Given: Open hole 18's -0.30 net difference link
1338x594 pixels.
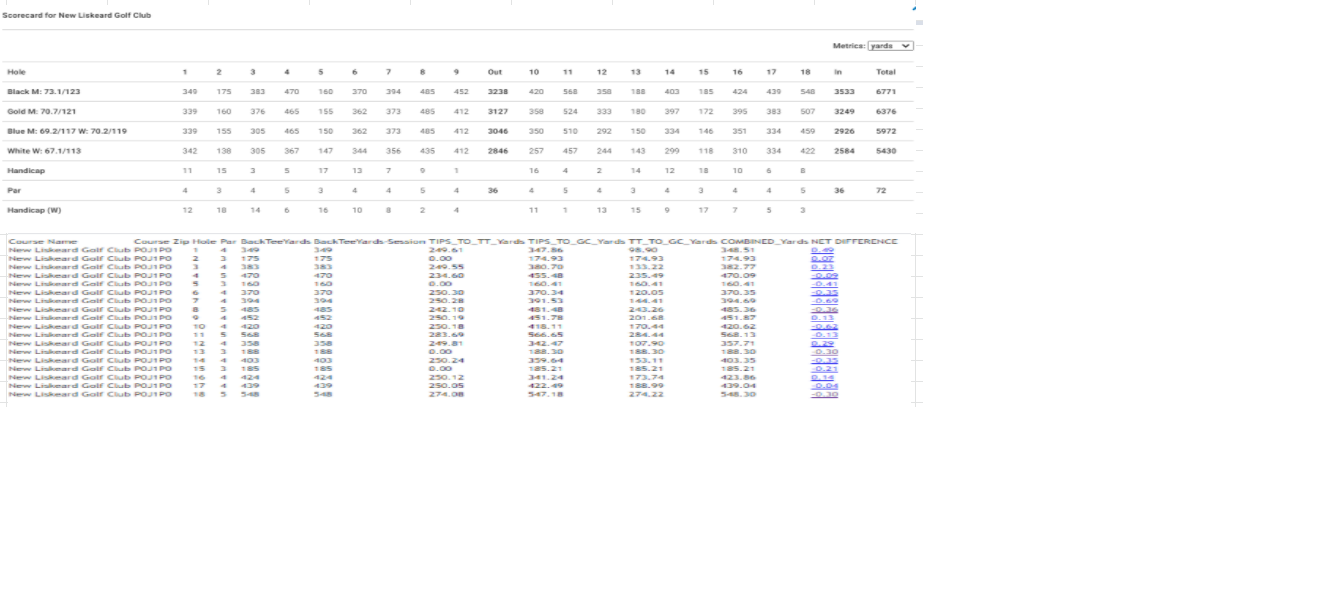Looking at the screenshot, I should pyautogui.click(x=824, y=395).
